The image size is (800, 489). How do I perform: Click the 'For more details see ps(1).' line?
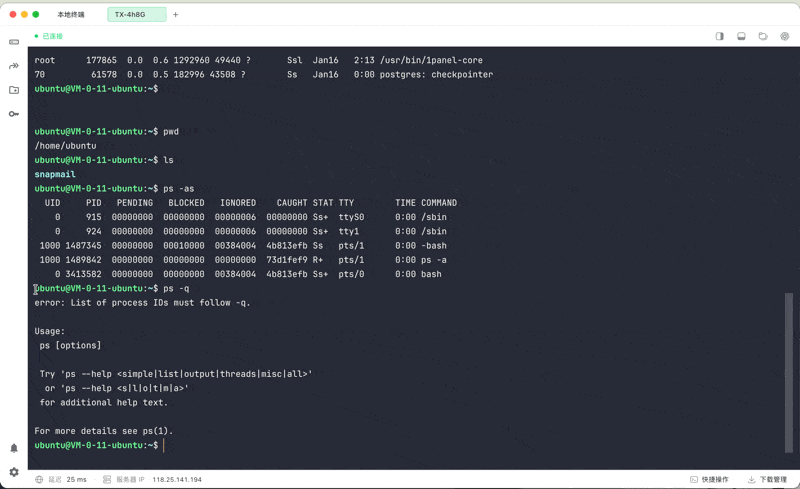104,431
